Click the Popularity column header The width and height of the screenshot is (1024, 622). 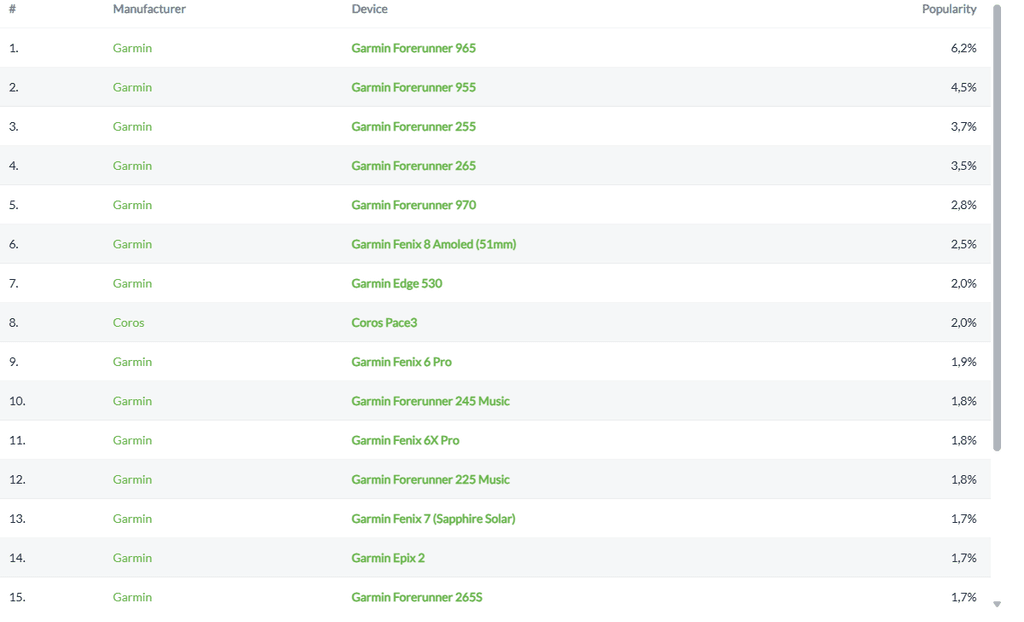tap(949, 8)
